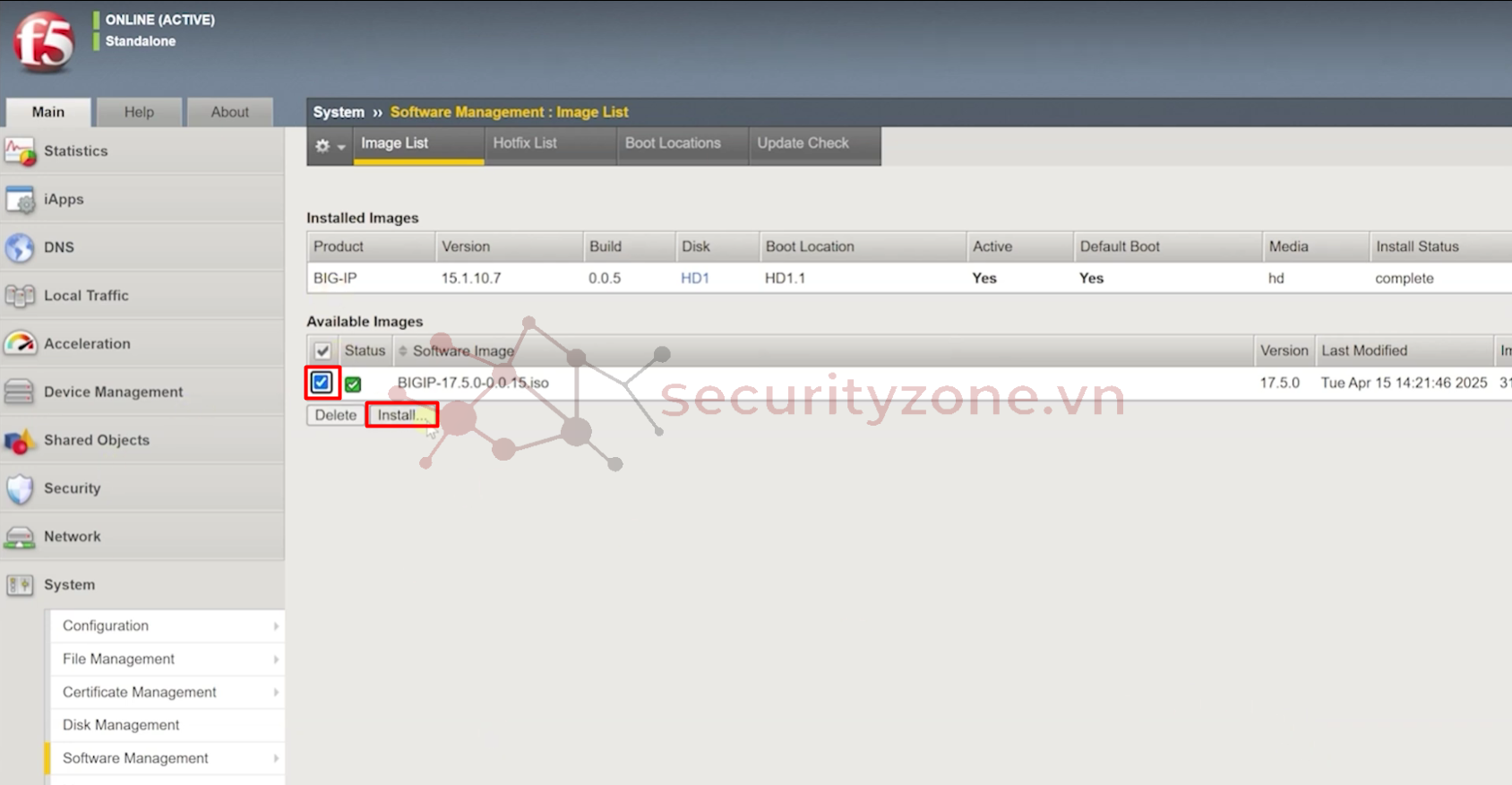
Task: Click the Build value 0.0.5
Action: [x=605, y=278]
